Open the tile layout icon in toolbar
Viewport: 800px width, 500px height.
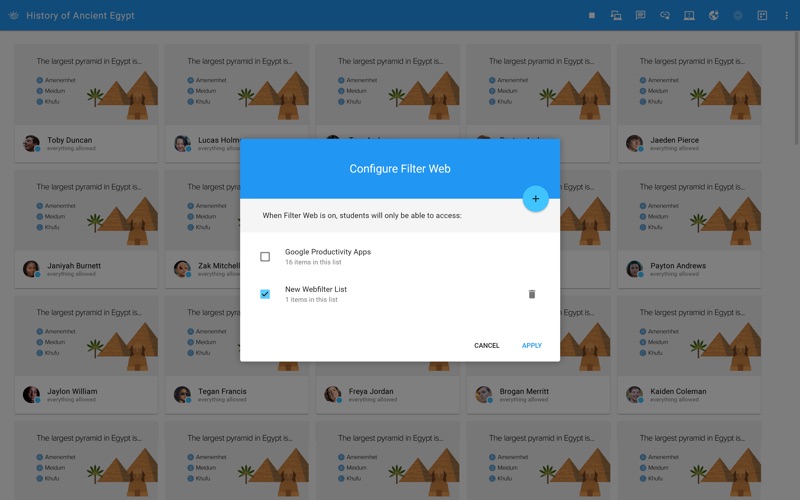[762, 15]
